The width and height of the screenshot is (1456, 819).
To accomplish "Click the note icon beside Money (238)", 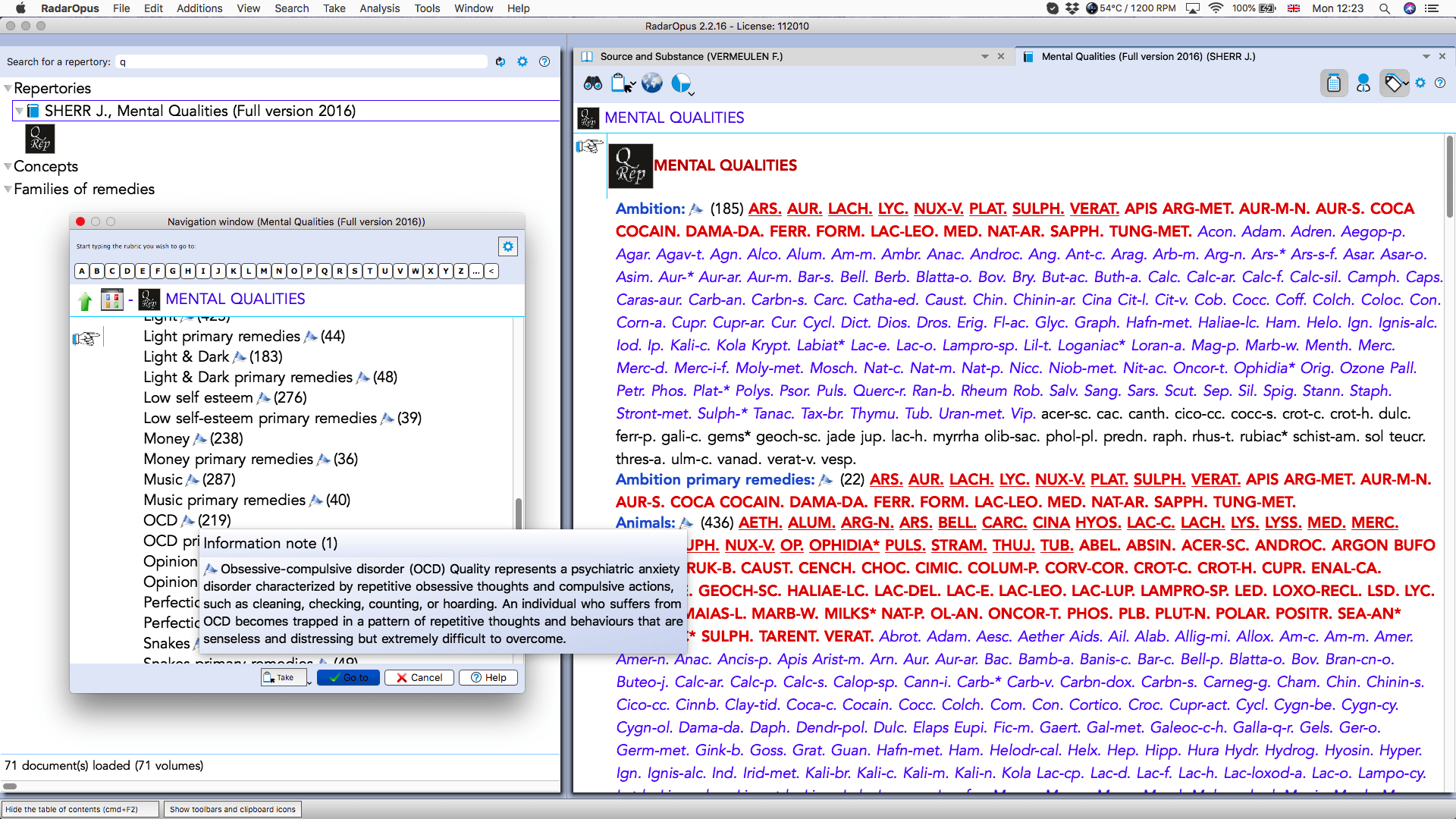I will pos(199,439).
